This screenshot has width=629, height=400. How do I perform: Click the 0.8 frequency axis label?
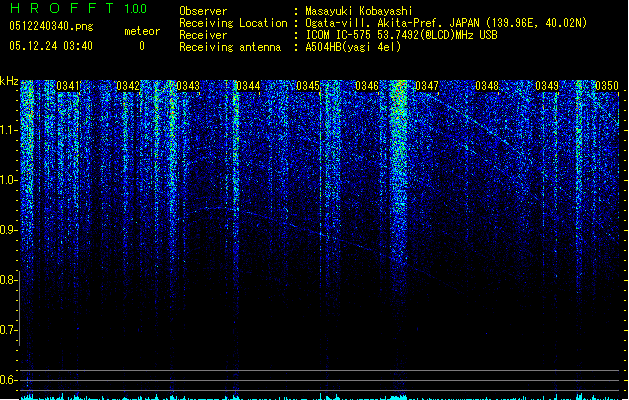tap(8, 280)
